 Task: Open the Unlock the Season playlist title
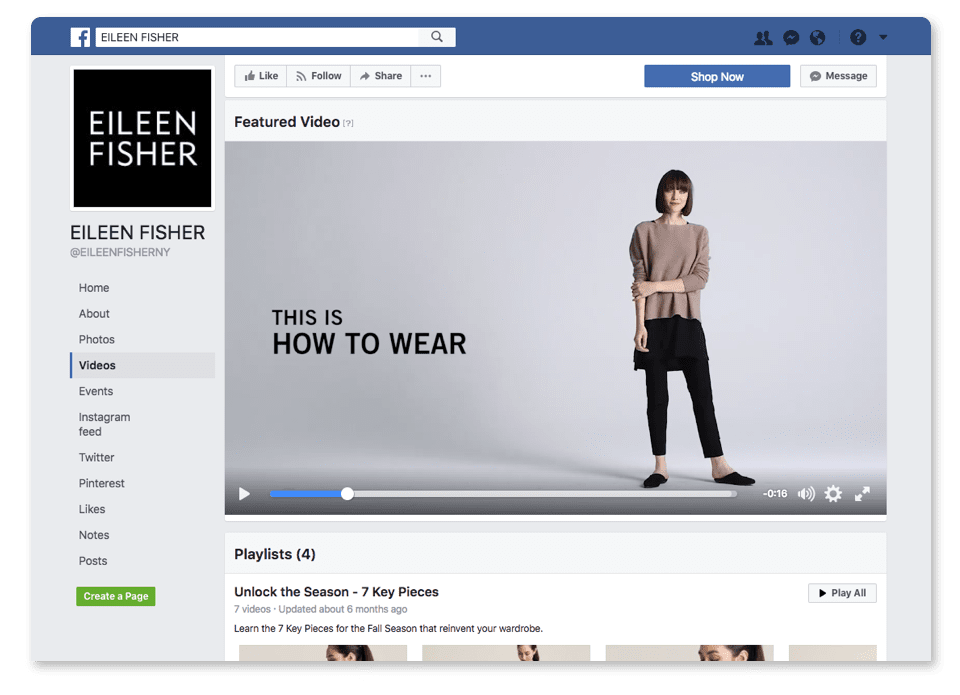(x=336, y=592)
